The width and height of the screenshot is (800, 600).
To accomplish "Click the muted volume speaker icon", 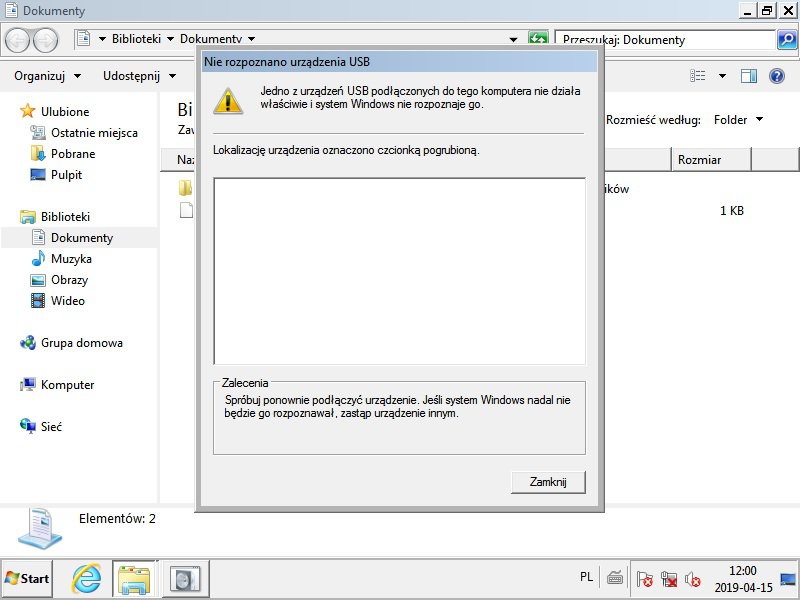I will (692, 579).
